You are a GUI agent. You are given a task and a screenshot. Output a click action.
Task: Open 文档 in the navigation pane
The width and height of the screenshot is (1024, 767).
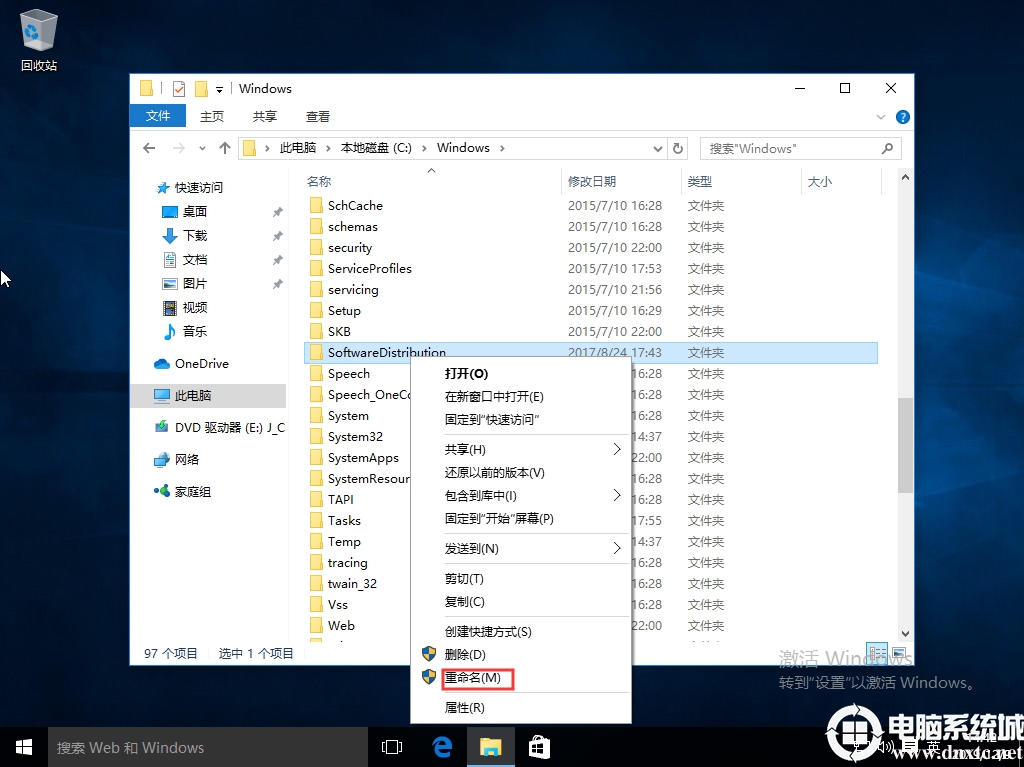pos(195,259)
